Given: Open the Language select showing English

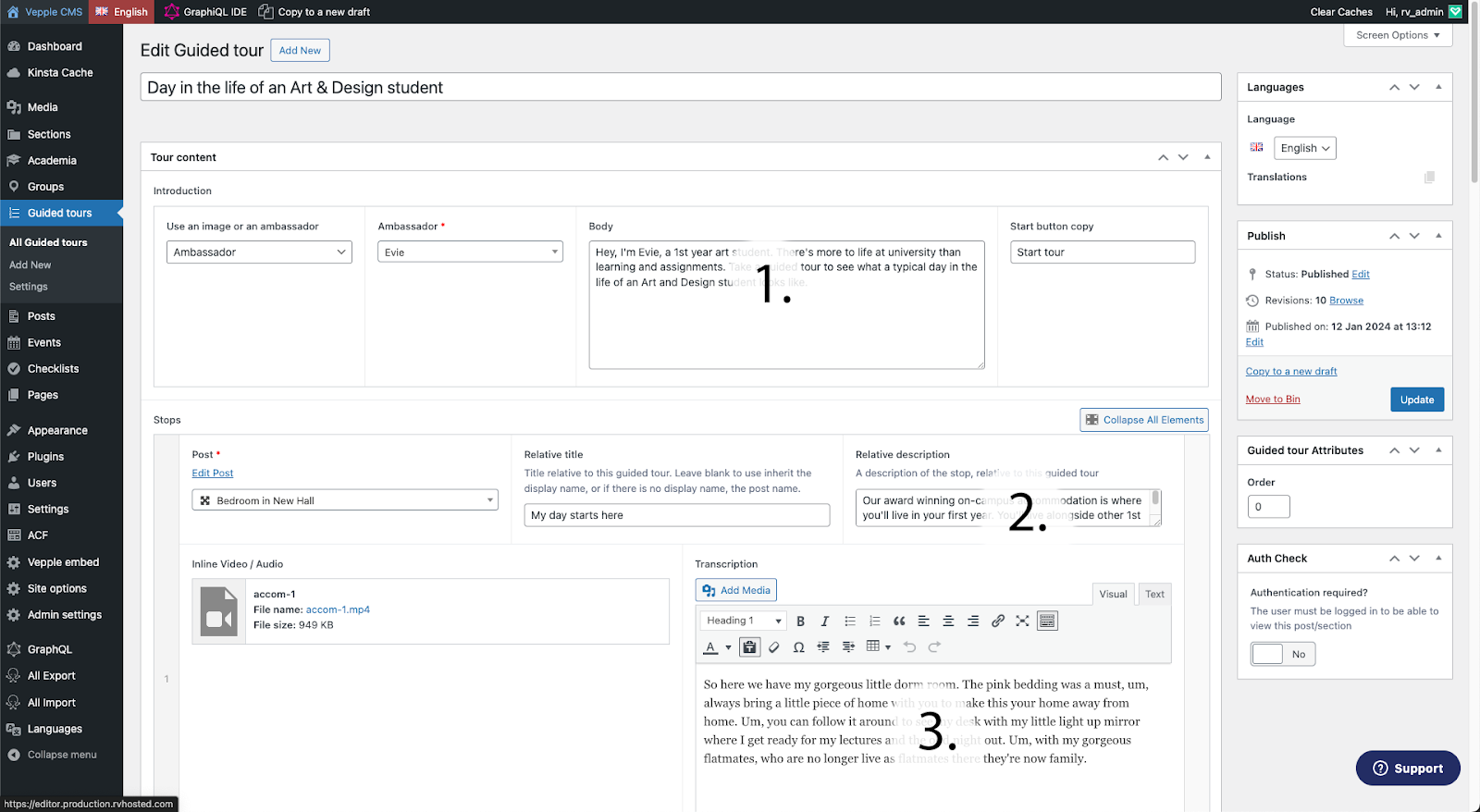Looking at the screenshot, I should (x=1305, y=148).
